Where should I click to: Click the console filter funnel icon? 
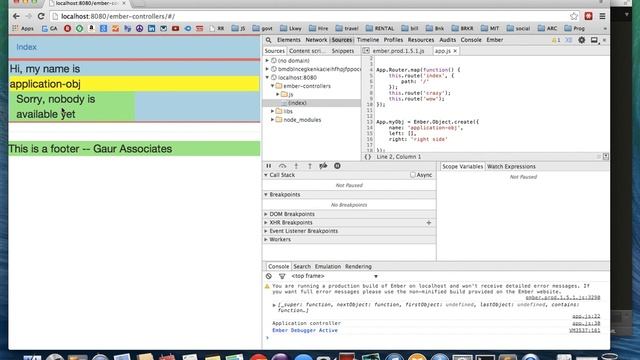282,276
